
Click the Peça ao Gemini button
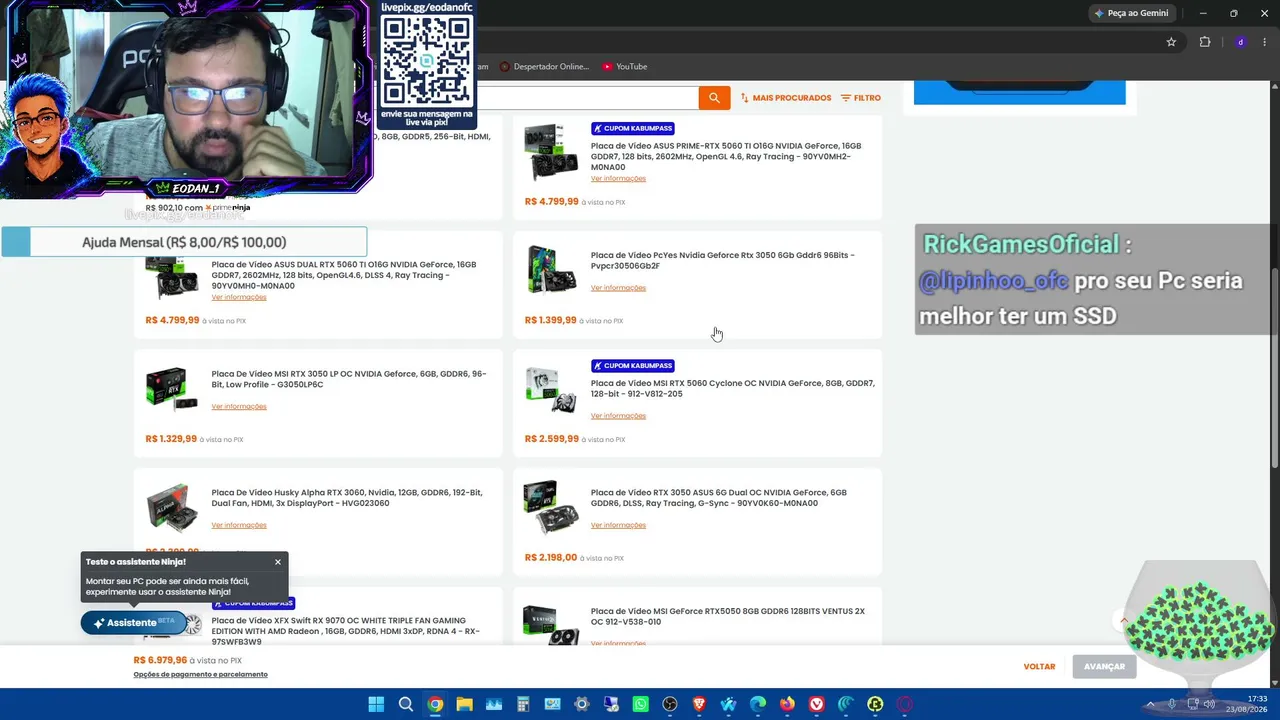click(x=1131, y=13)
